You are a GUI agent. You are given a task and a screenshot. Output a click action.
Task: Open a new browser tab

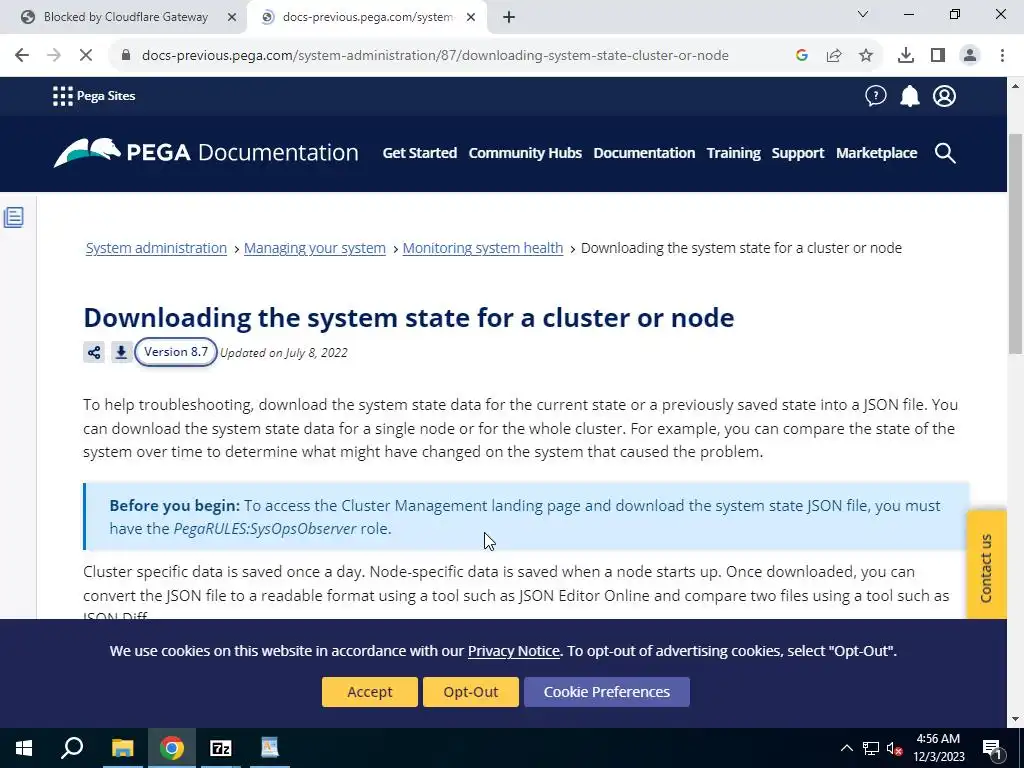(x=509, y=18)
